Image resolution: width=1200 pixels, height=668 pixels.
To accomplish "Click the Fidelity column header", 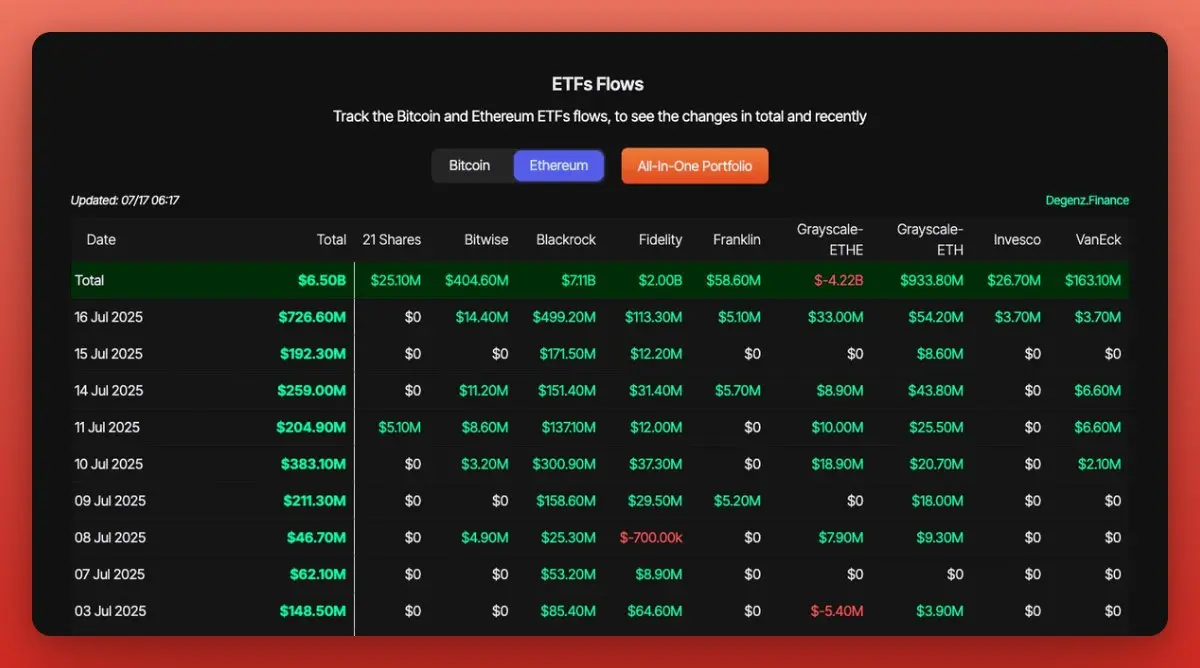I will 661,240.
